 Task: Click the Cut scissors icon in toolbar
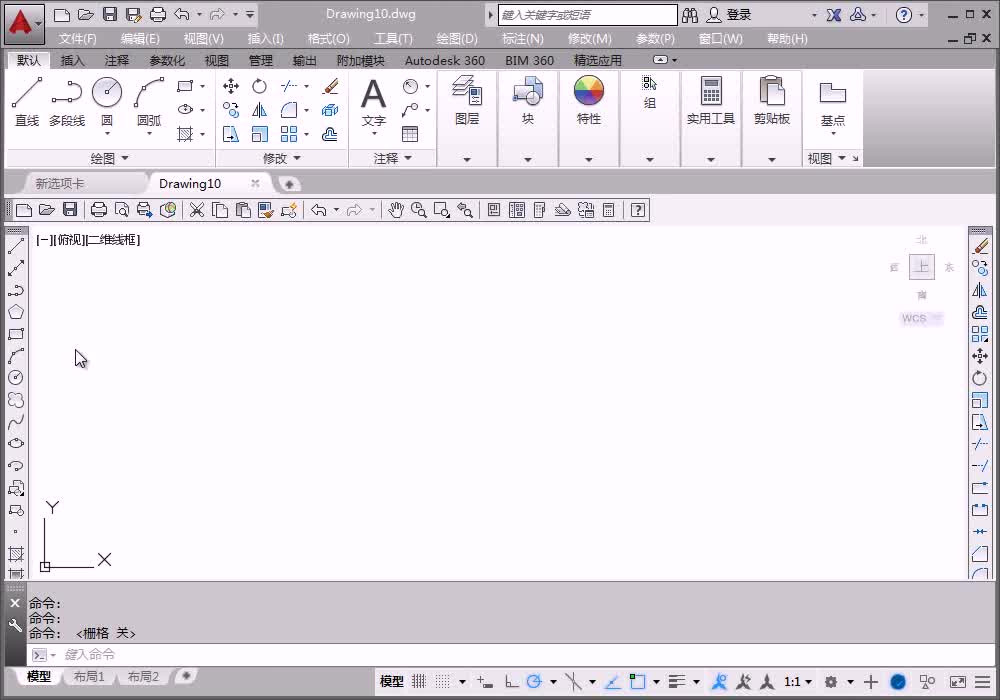pyautogui.click(x=196, y=210)
